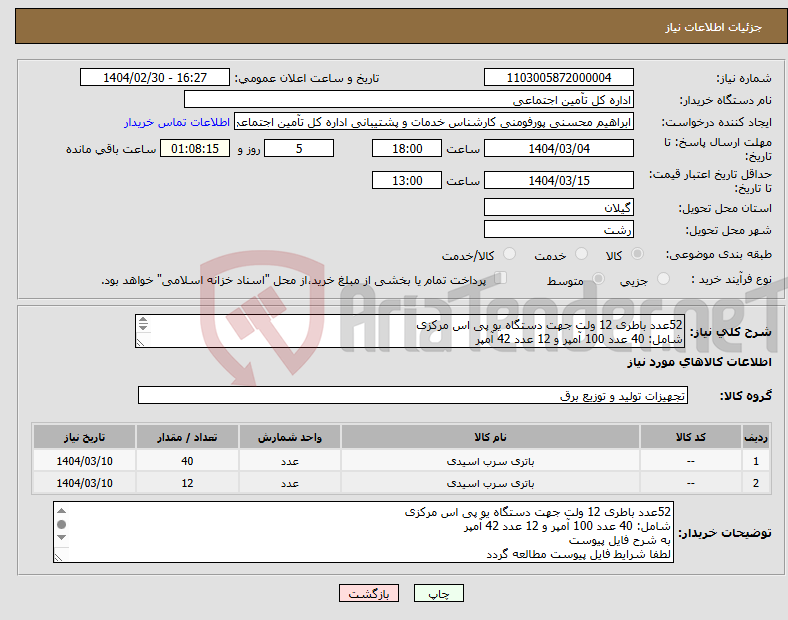This screenshot has height=620, width=788.
Task: Select the کالا radio button
Action: coord(637,254)
